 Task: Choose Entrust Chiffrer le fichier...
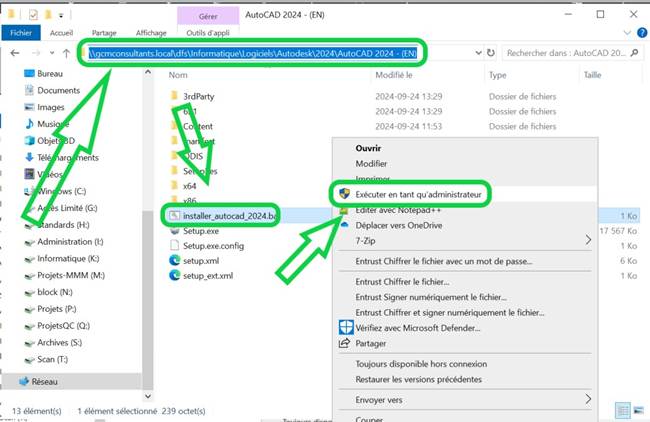(x=402, y=282)
